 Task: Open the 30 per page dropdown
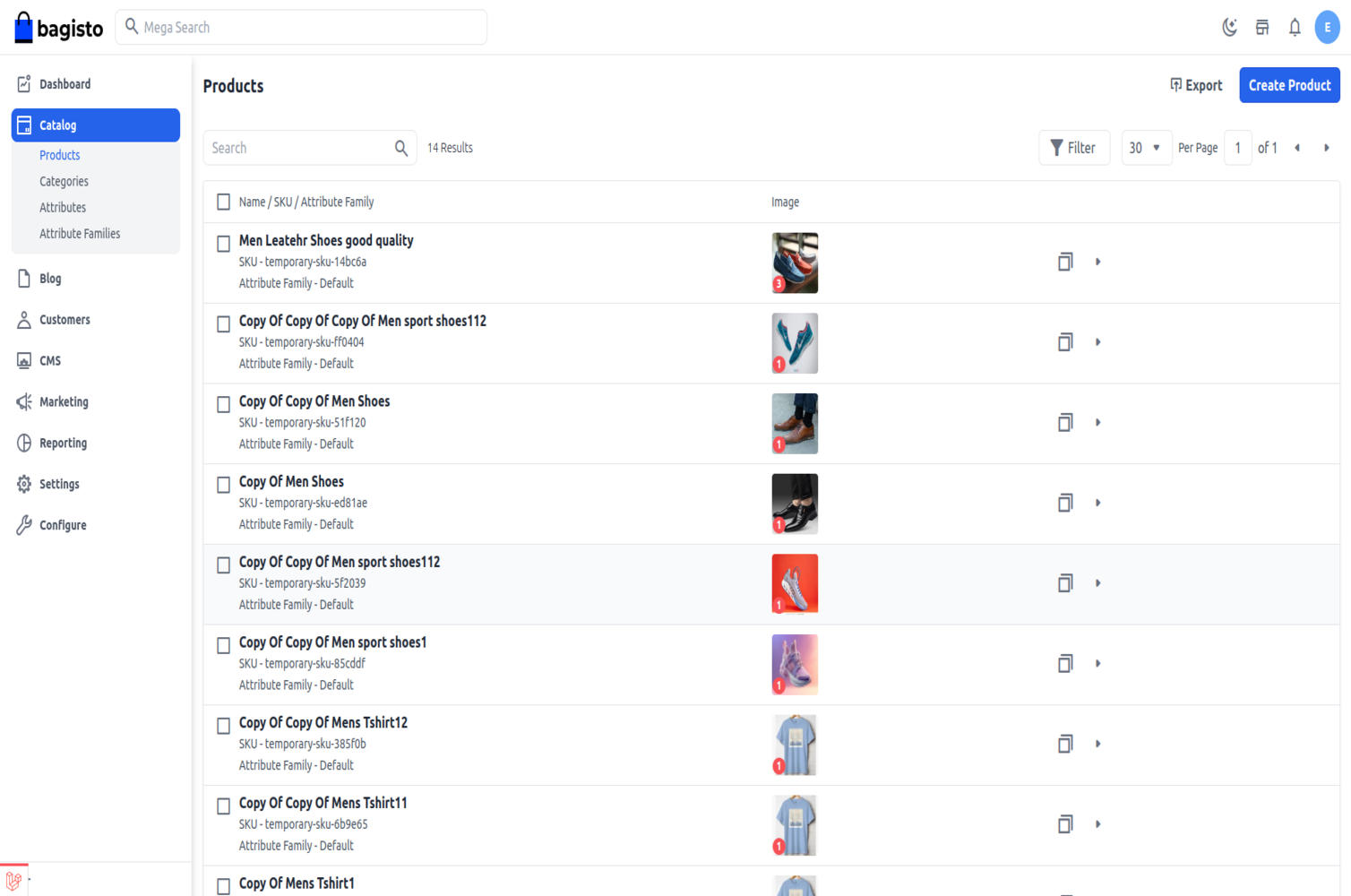[1146, 148]
